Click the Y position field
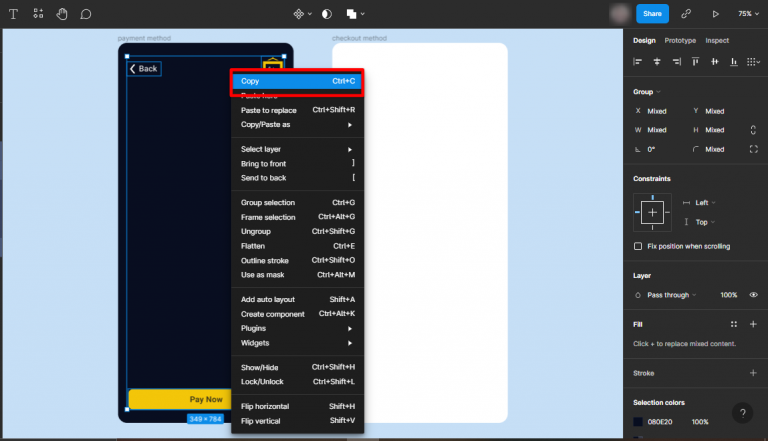 [715, 111]
